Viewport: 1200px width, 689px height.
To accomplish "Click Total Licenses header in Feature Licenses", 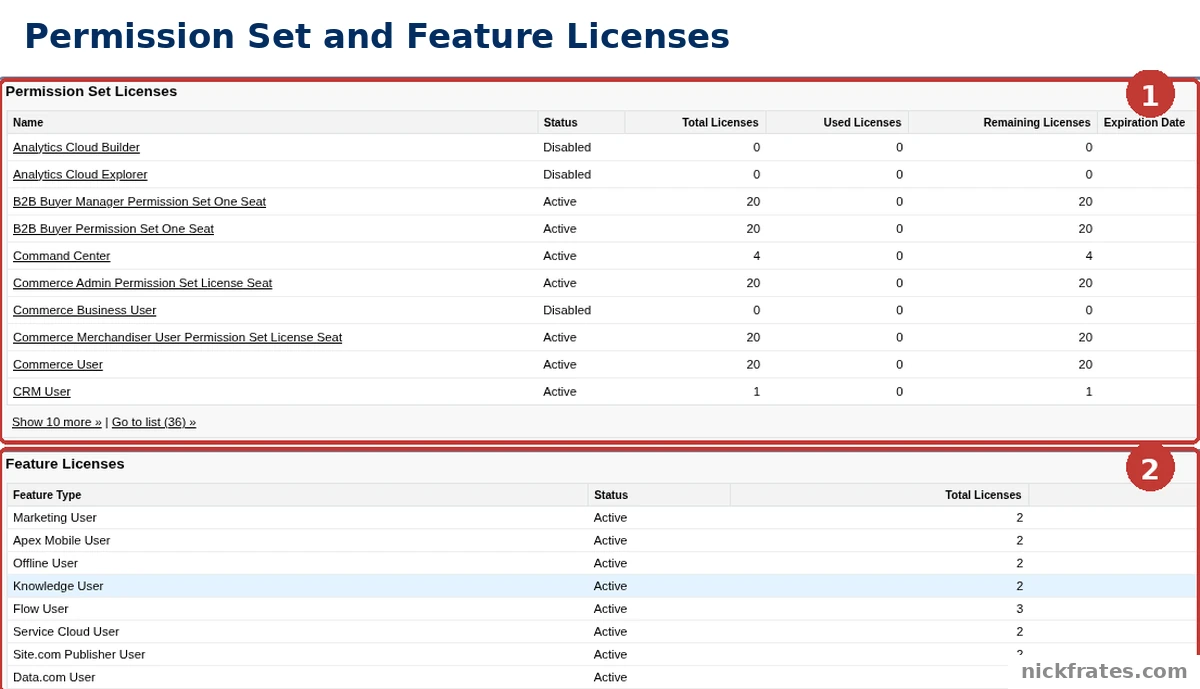I will coord(880,495).
